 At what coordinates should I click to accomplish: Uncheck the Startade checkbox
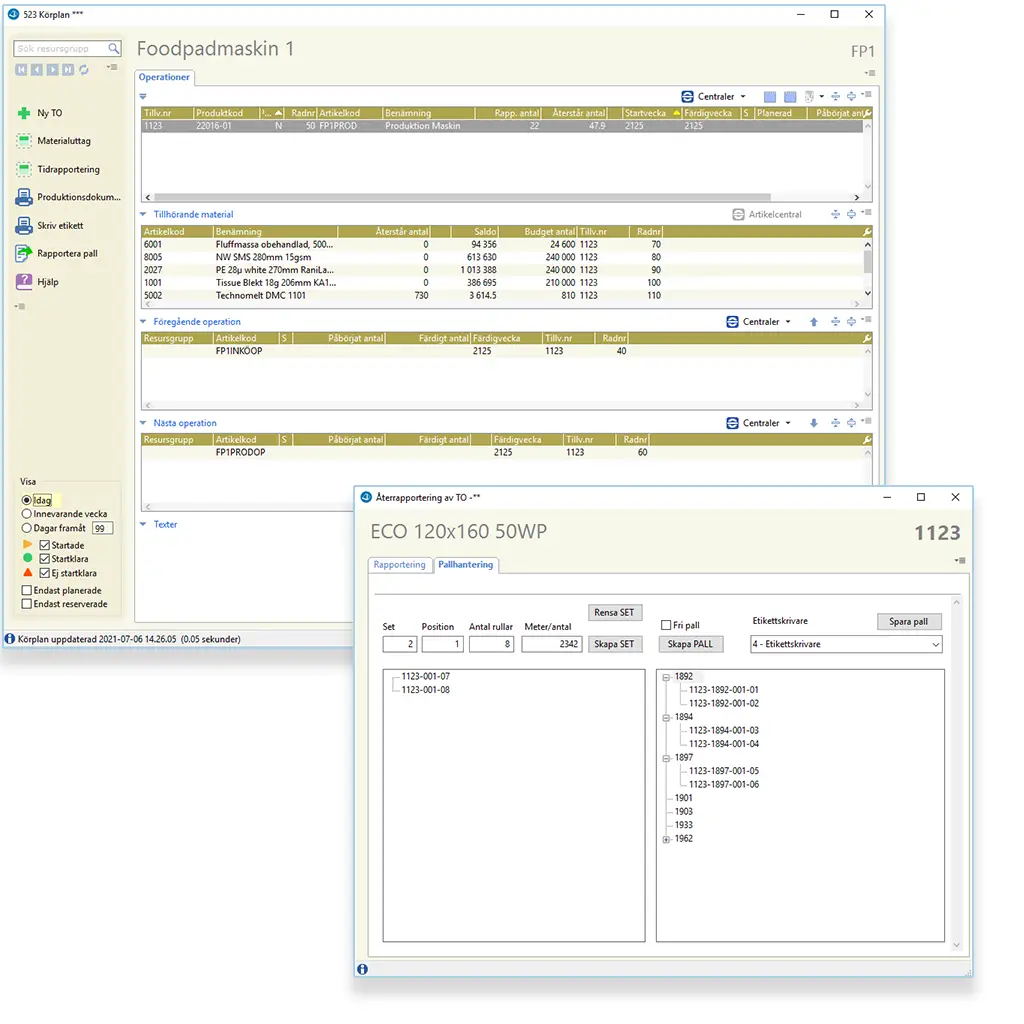[44, 546]
